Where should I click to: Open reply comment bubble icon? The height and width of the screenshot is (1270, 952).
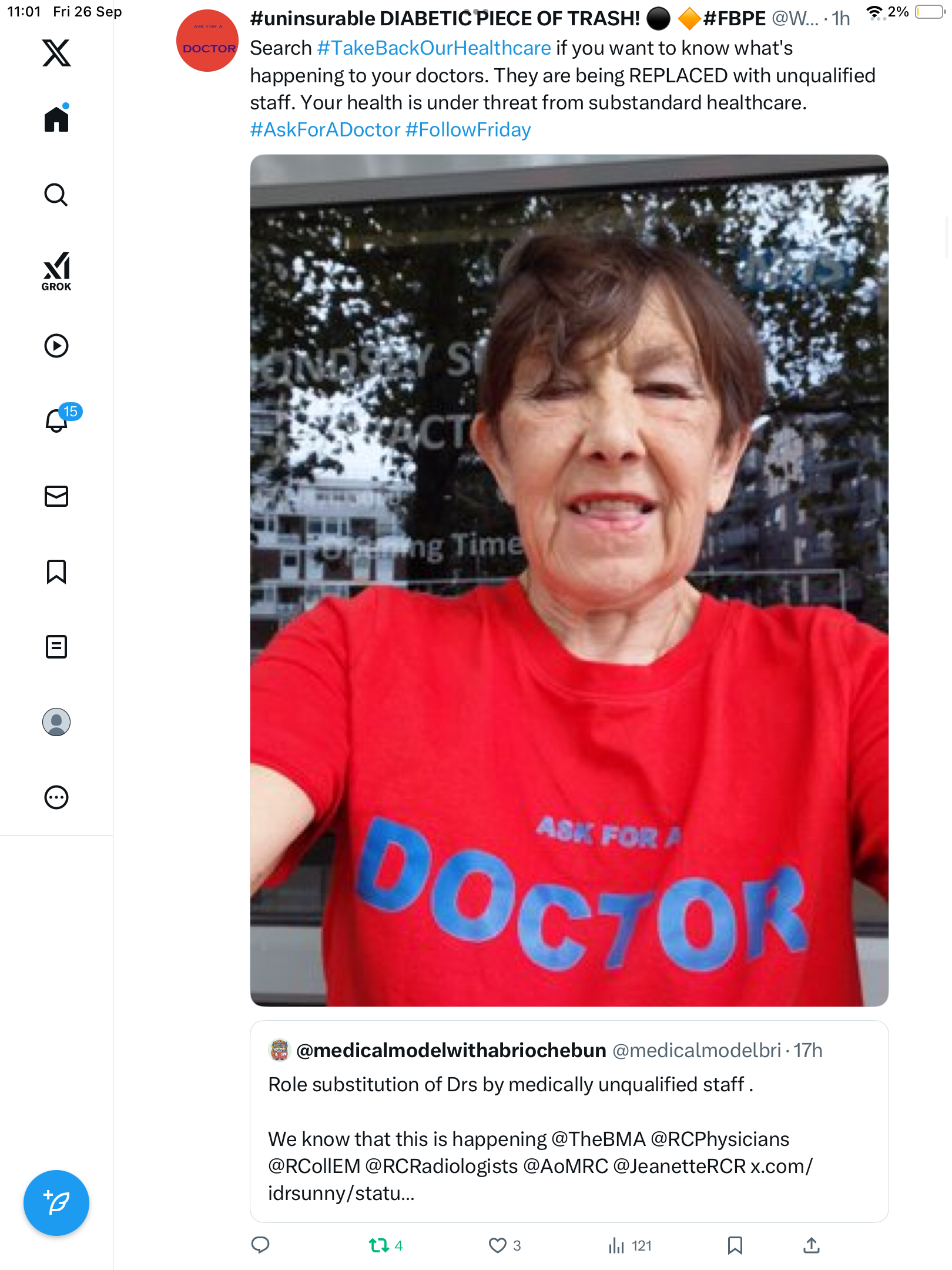(260, 1245)
